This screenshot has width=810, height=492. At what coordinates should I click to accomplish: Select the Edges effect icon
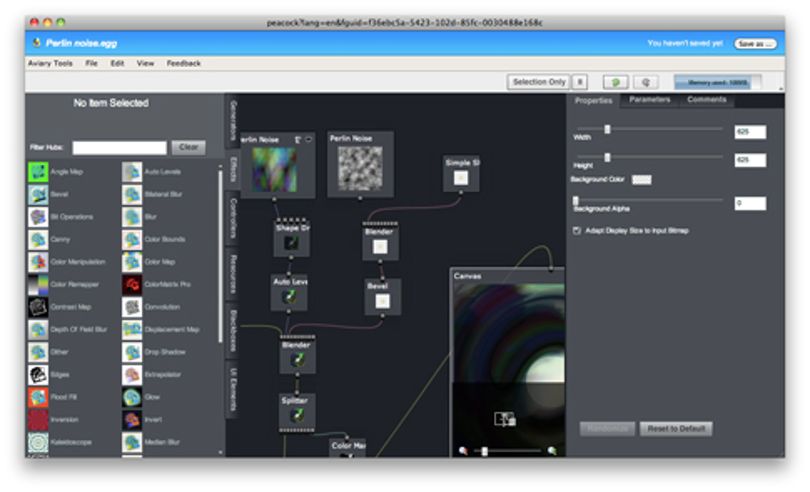pyautogui.click(x=38, y=375)
